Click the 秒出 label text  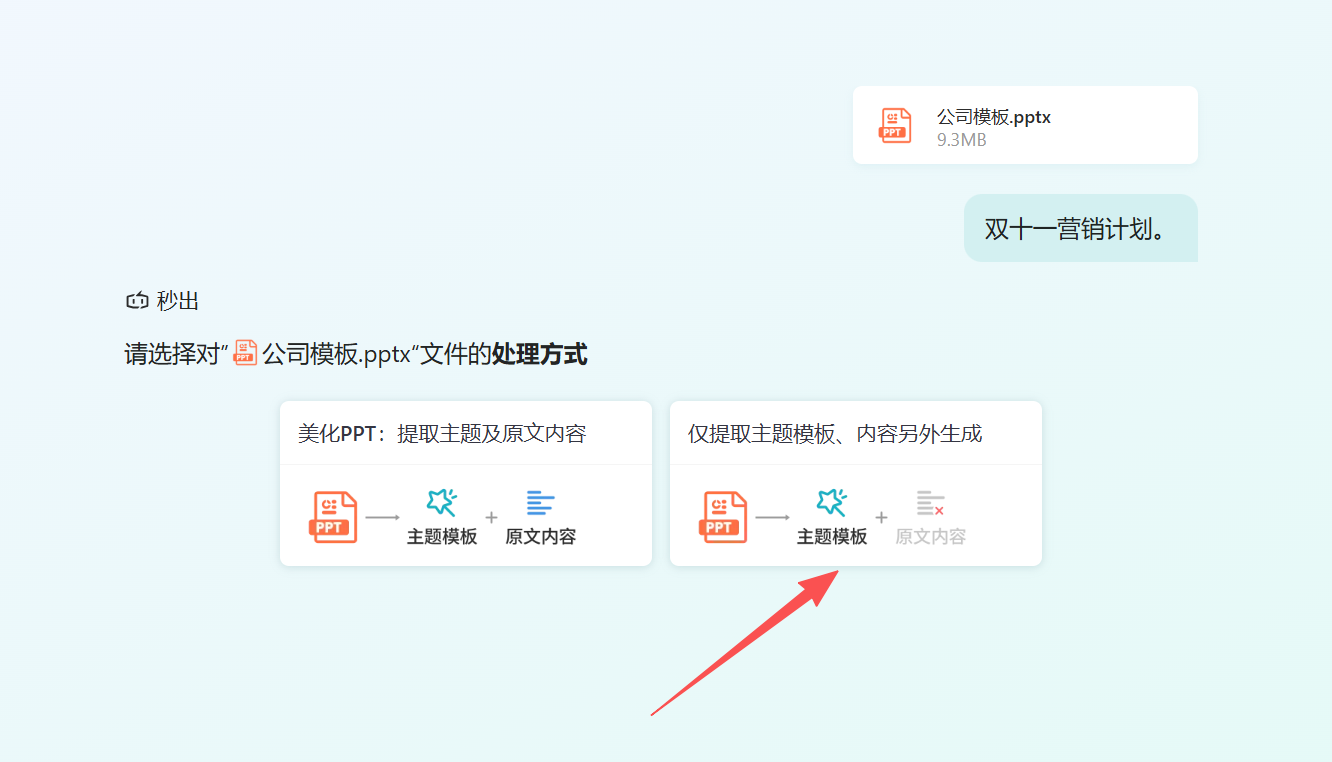tap(178, 300)
